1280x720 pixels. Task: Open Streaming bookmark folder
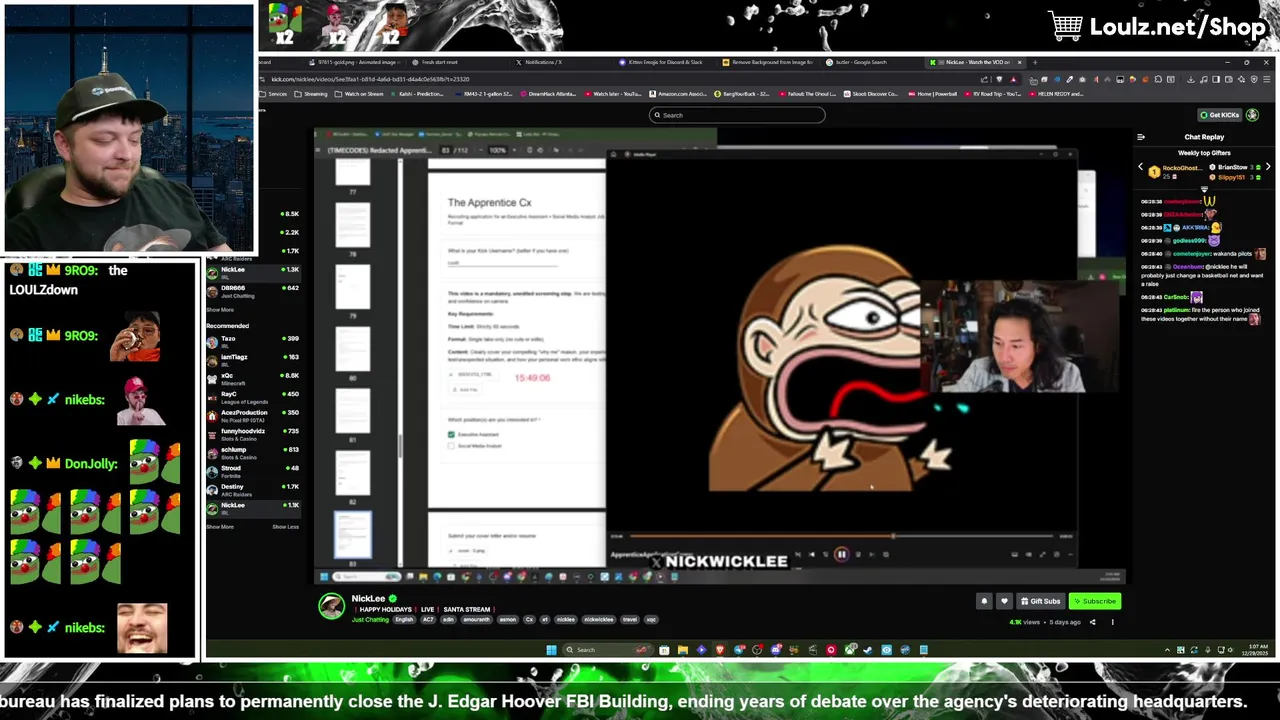[309, 94]
